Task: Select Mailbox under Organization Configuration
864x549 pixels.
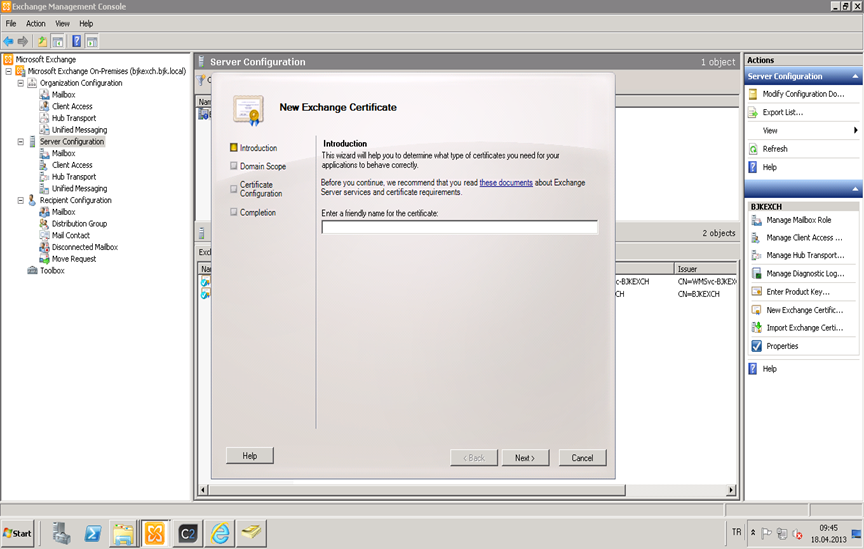Action: (63, 95)
